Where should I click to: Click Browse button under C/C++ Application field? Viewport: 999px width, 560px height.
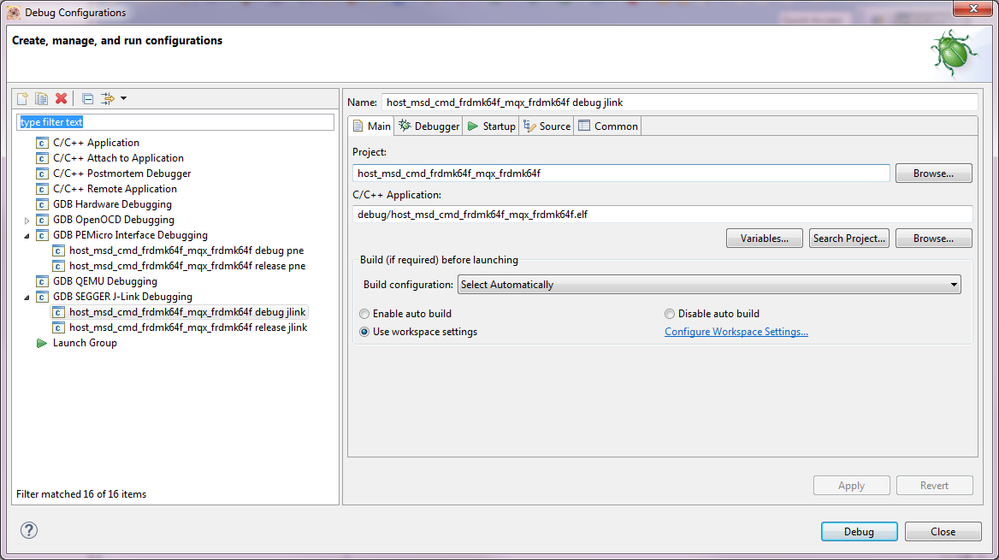[x=933, y=238]
